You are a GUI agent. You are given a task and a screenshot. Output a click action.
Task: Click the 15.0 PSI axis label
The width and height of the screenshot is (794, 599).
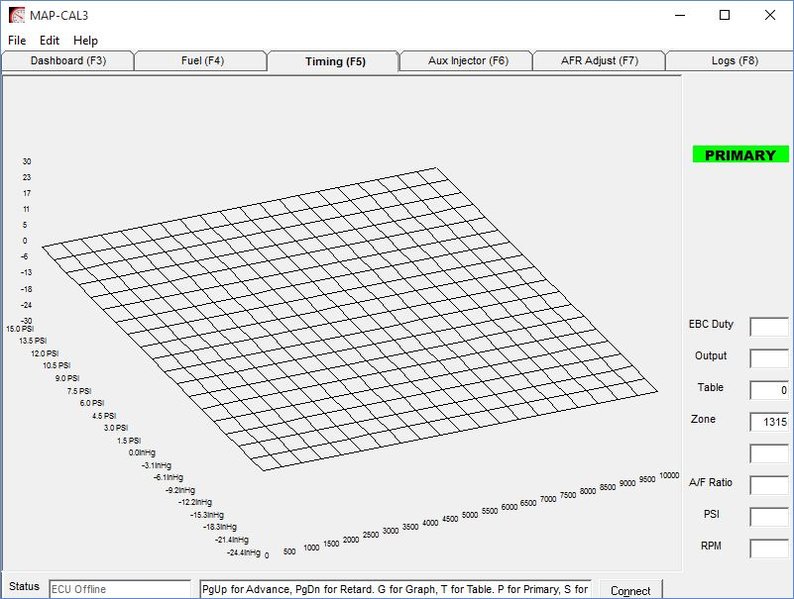click(20, 329)
